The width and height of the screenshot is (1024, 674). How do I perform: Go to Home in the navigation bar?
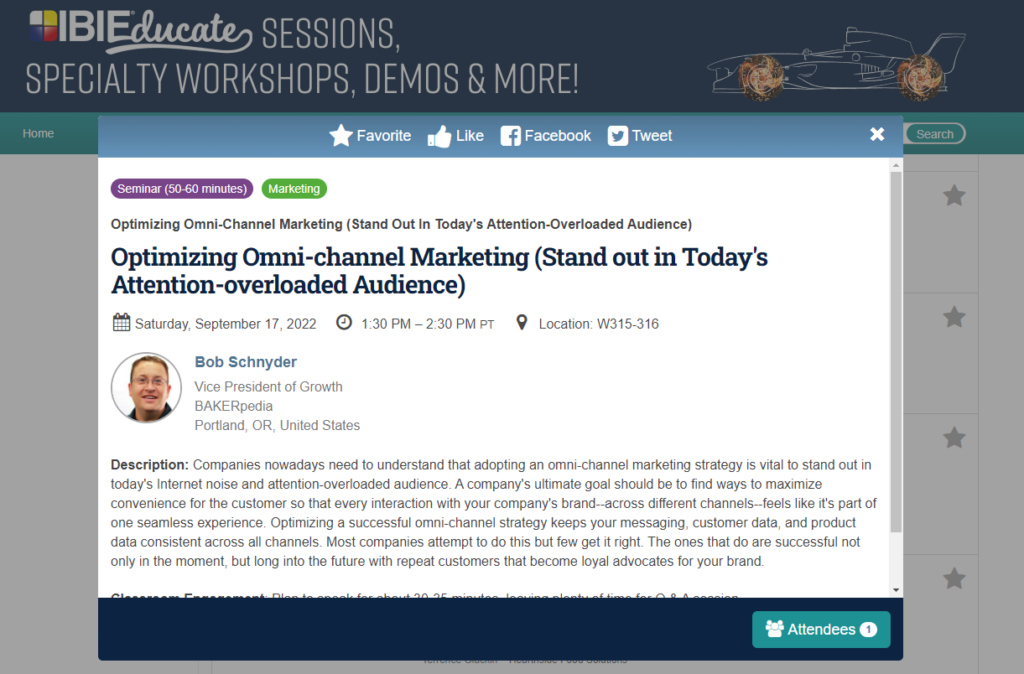coord(38,133)
